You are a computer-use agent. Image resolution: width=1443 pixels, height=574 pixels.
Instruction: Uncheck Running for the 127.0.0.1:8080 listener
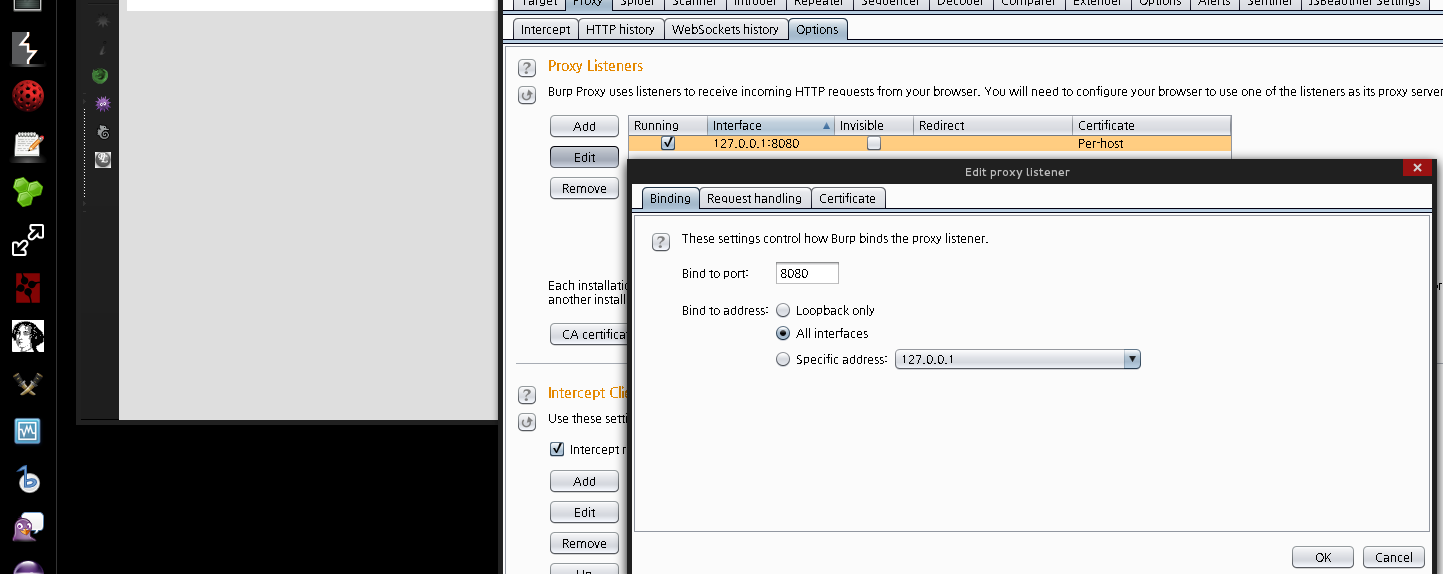coord(668,143)
